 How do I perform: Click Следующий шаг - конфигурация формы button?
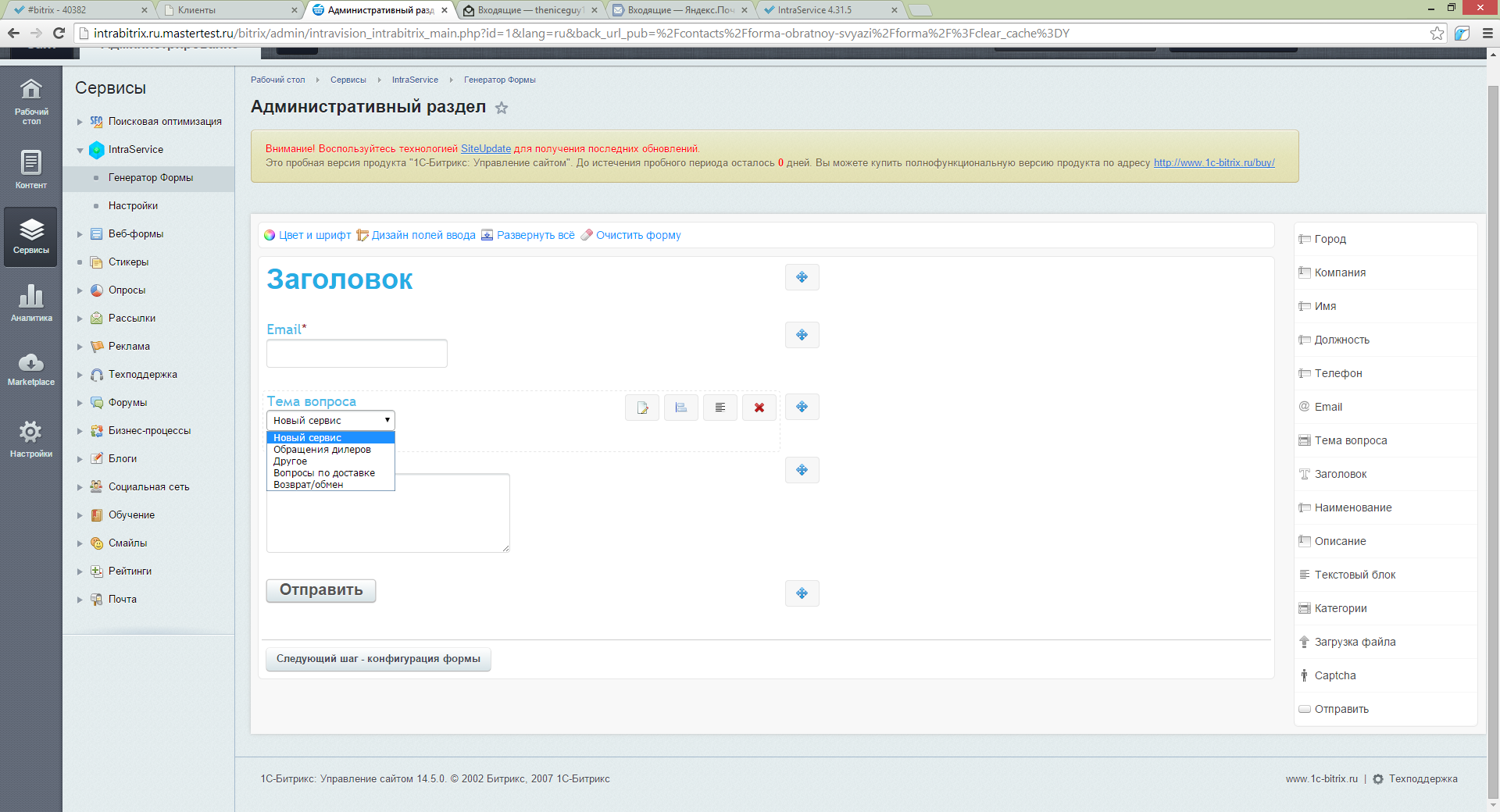378,659
